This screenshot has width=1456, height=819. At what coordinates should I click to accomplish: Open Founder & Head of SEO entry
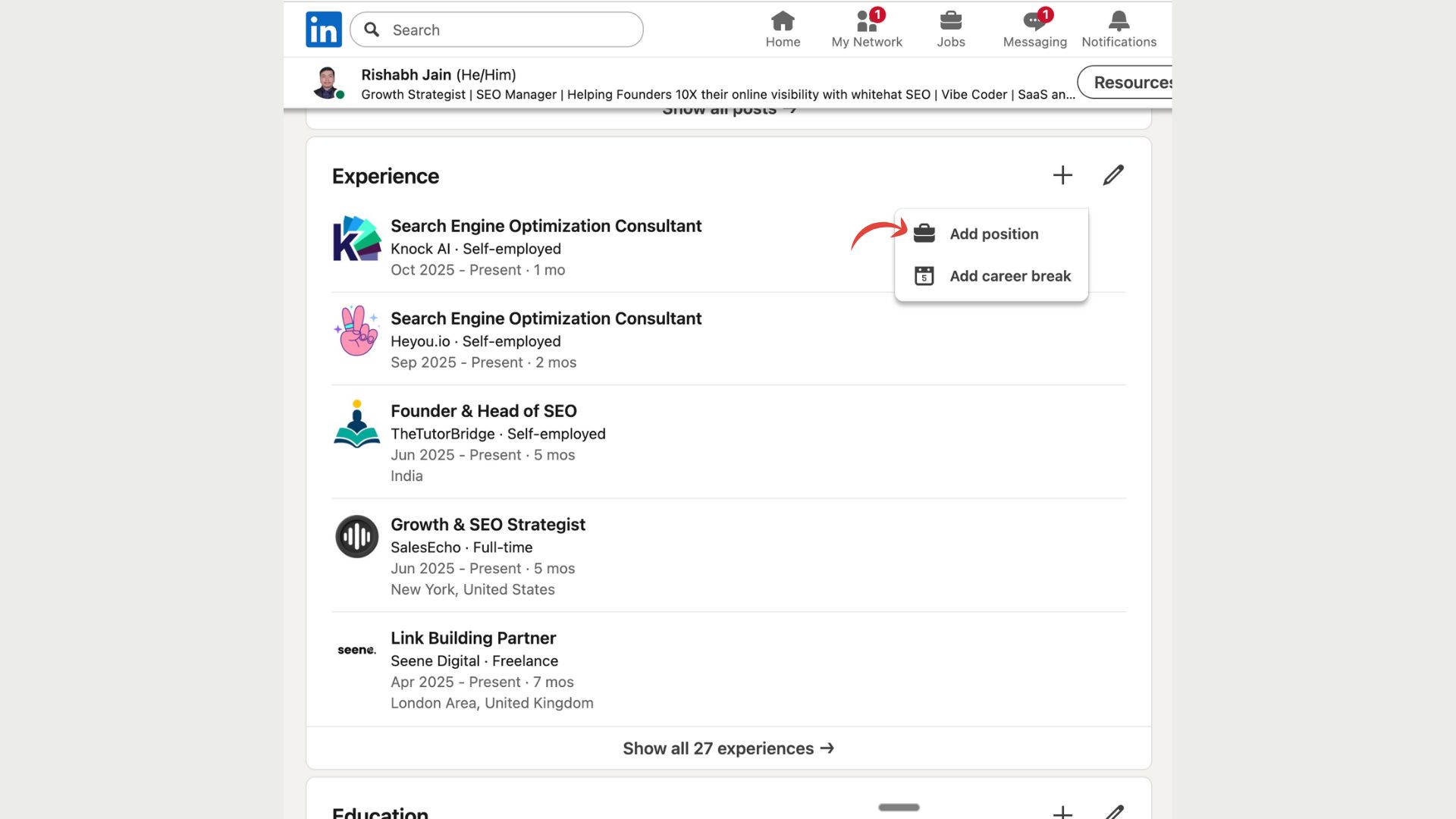tap(483, 411)
